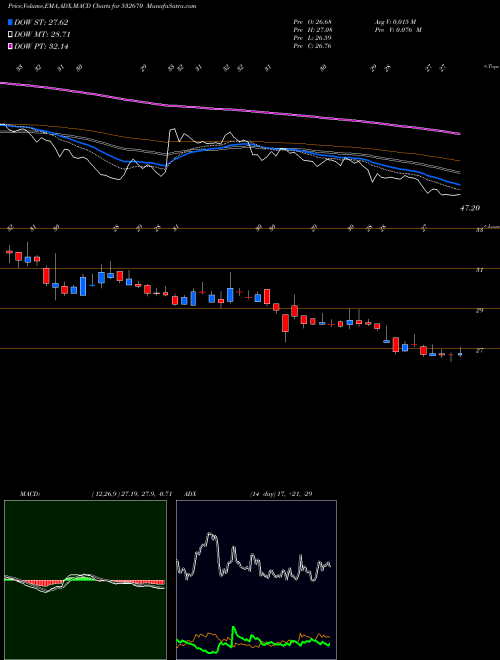Screen dimensions: 500x660
Task: Click MACD parameters '(12,26,9) 27.19, 27.9, -0.71'
Action: click(132, 494)
